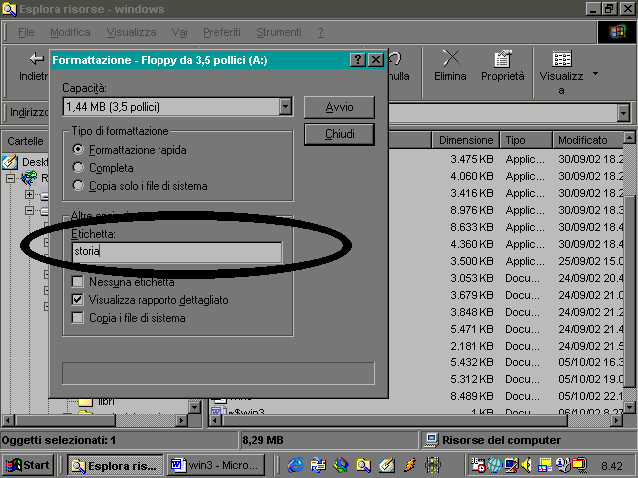Image resolution: width=638 pixels, height=478 pixels.
Task: Click the volume speaker icon in the tray
Action: coord(527,465)
